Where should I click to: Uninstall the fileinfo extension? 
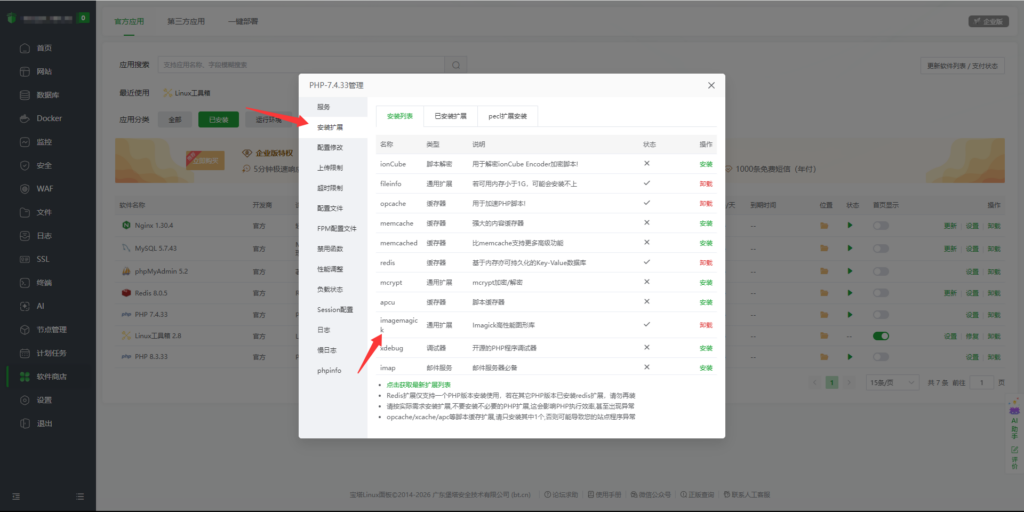(x=706, y=184)
